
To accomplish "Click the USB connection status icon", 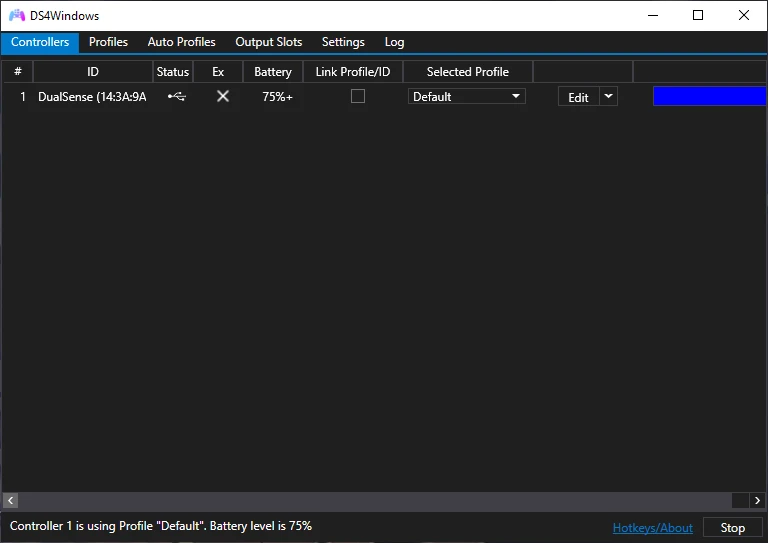I will [x=176, y=97].
